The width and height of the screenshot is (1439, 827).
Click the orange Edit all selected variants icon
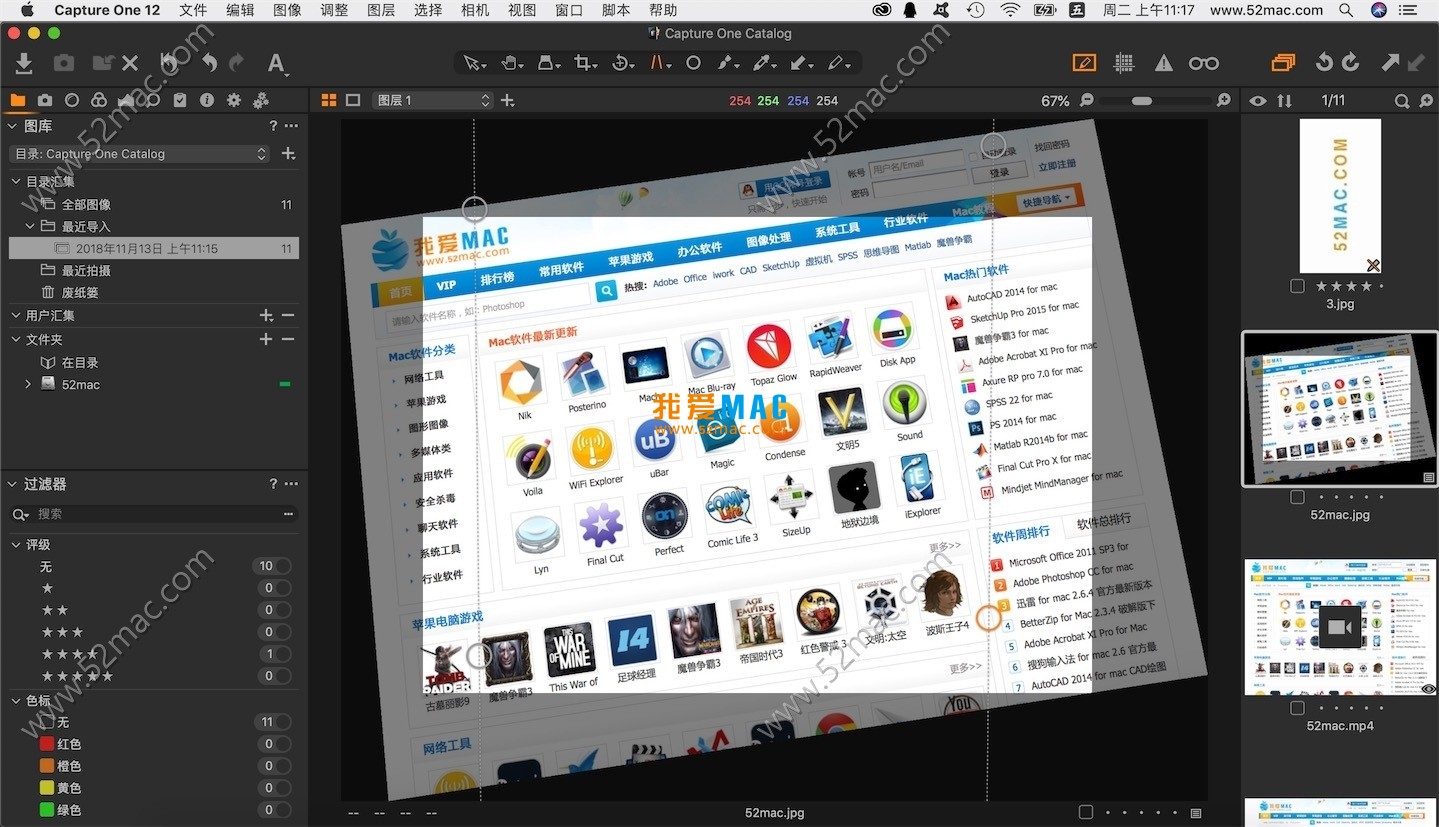1283,63
